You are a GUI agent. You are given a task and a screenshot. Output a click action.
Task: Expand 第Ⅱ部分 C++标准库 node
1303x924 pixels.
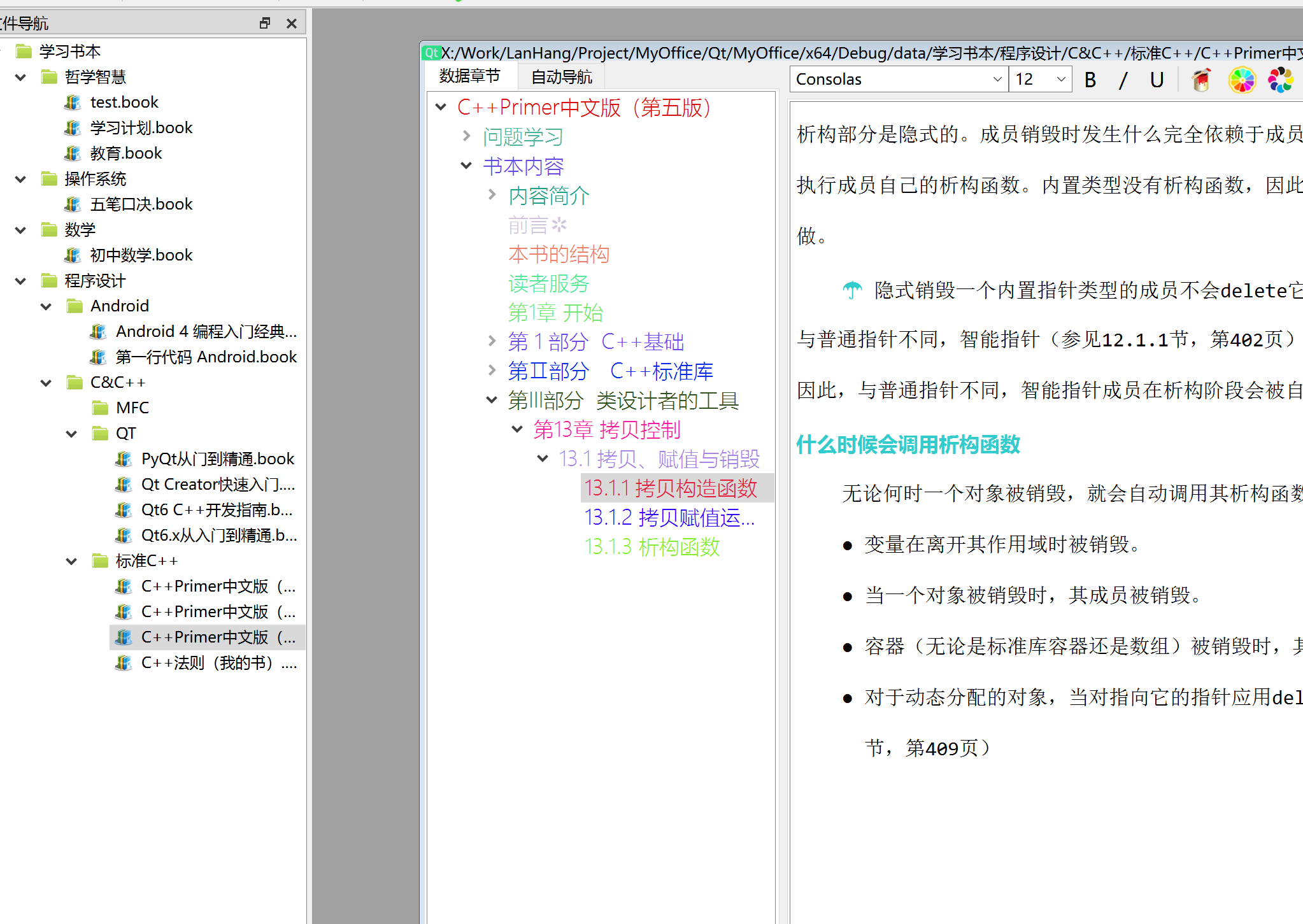point(492,371)
